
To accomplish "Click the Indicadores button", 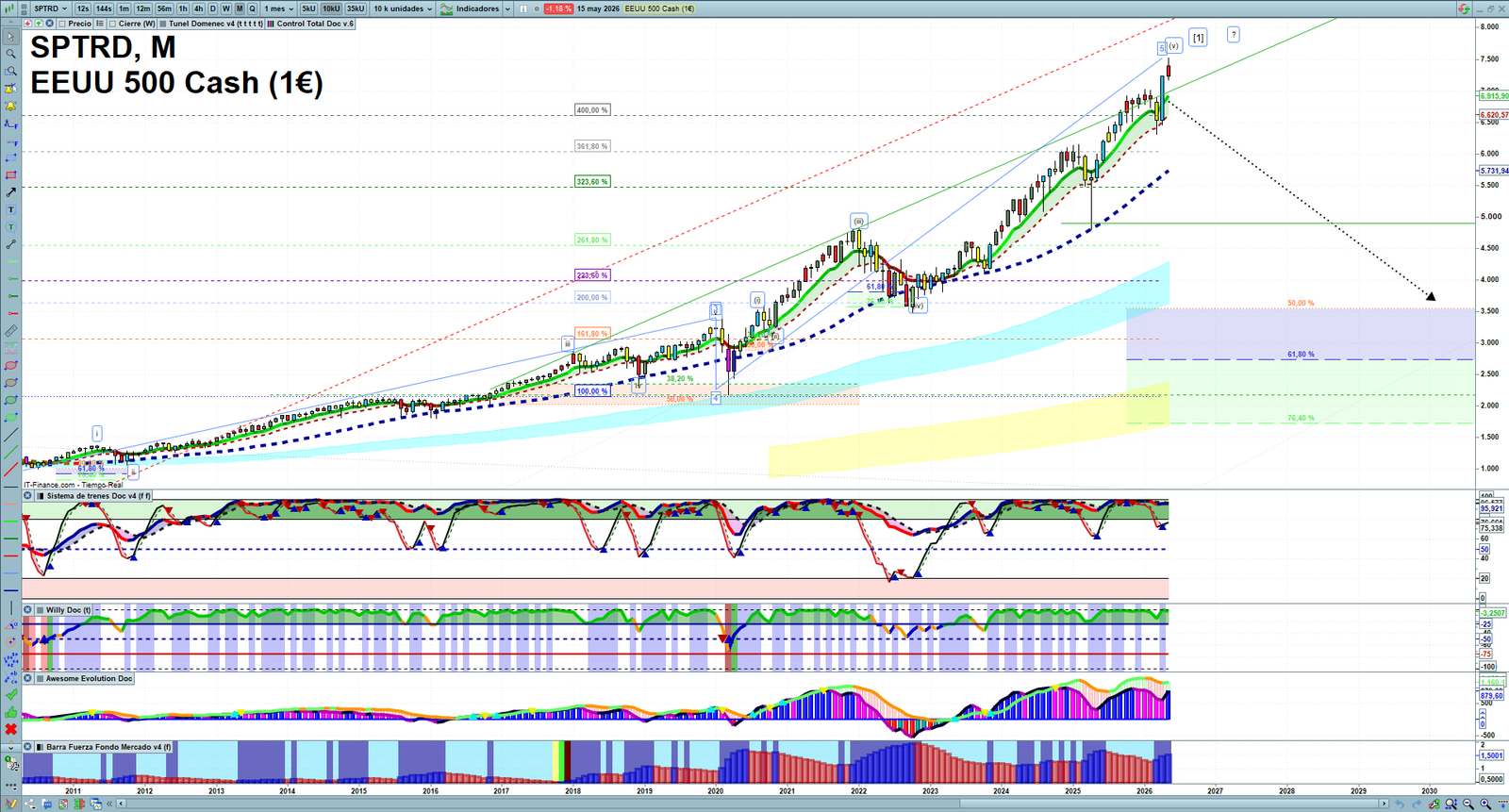I will point(471,8).
